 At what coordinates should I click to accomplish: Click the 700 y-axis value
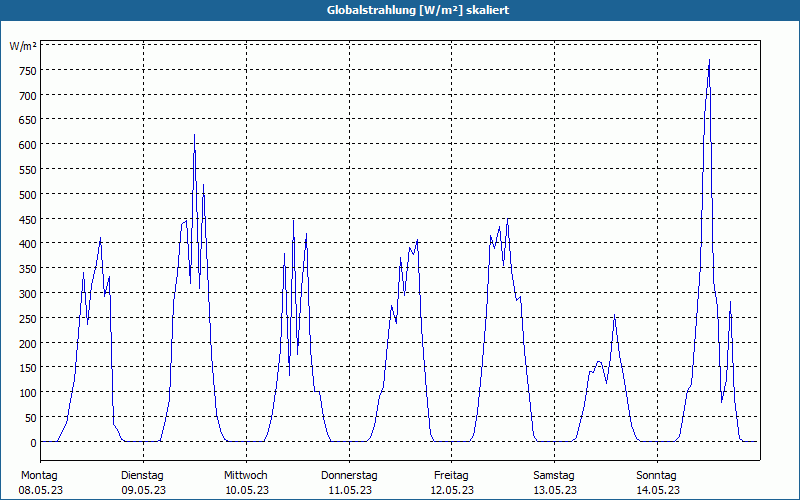(27, 96)
